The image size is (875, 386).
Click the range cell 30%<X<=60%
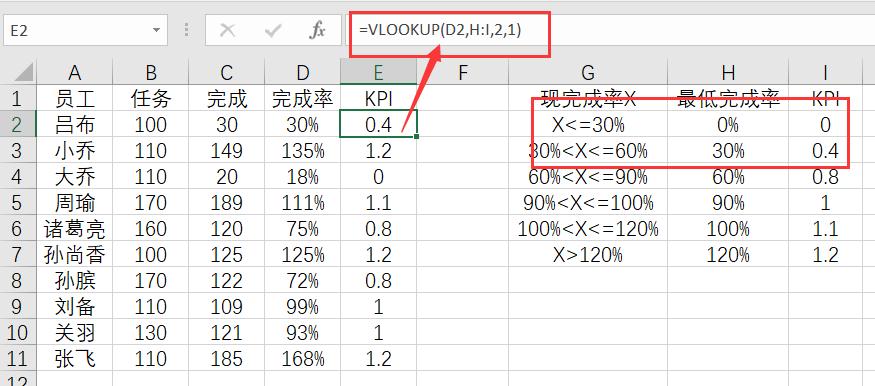tap(588, 151)
